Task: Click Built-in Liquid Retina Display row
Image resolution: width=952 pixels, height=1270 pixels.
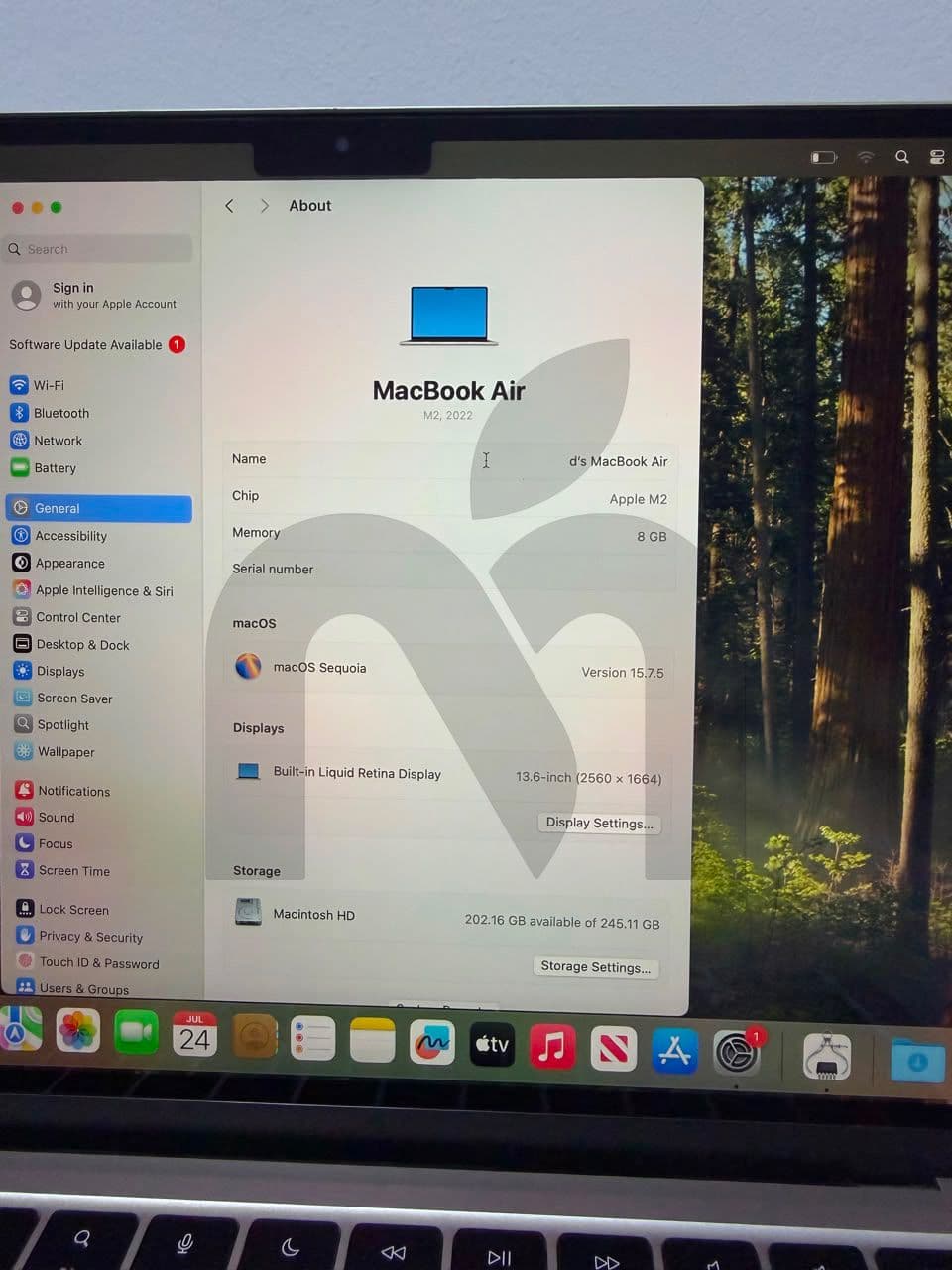Action: click(x=449, y=774)
